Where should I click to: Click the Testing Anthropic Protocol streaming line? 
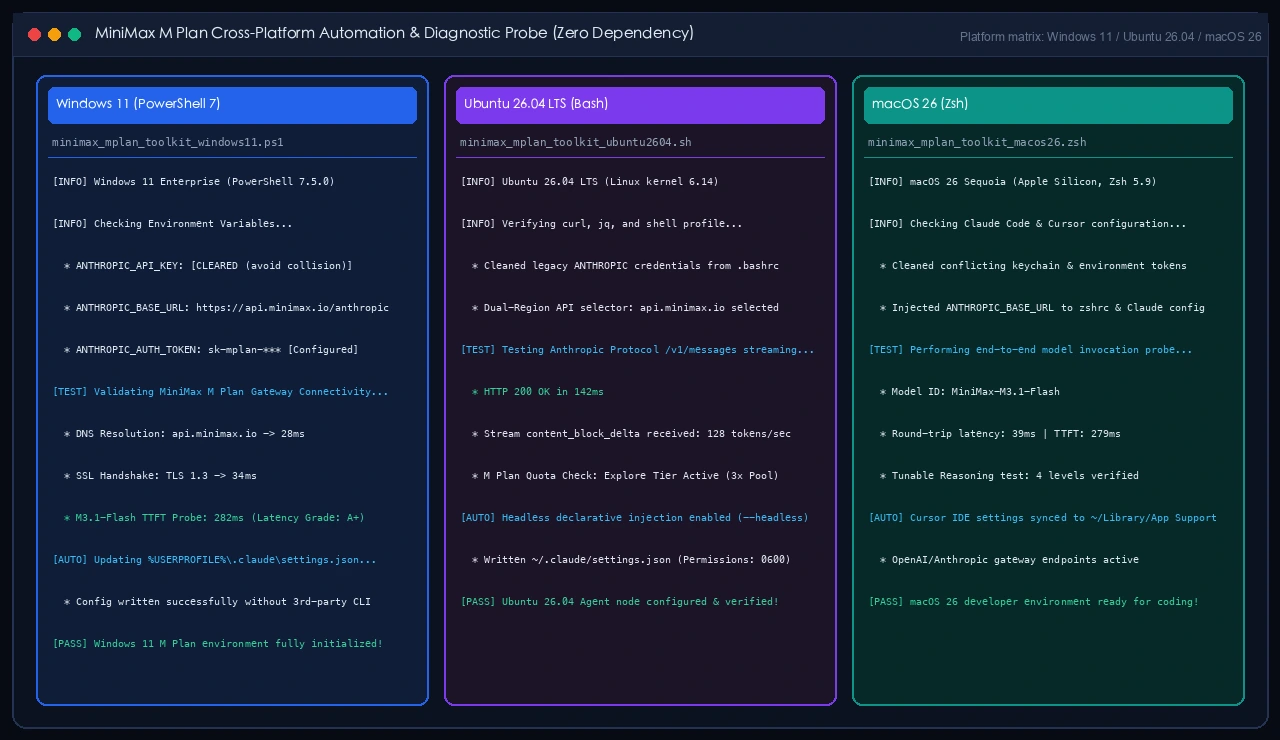point(638,350)
